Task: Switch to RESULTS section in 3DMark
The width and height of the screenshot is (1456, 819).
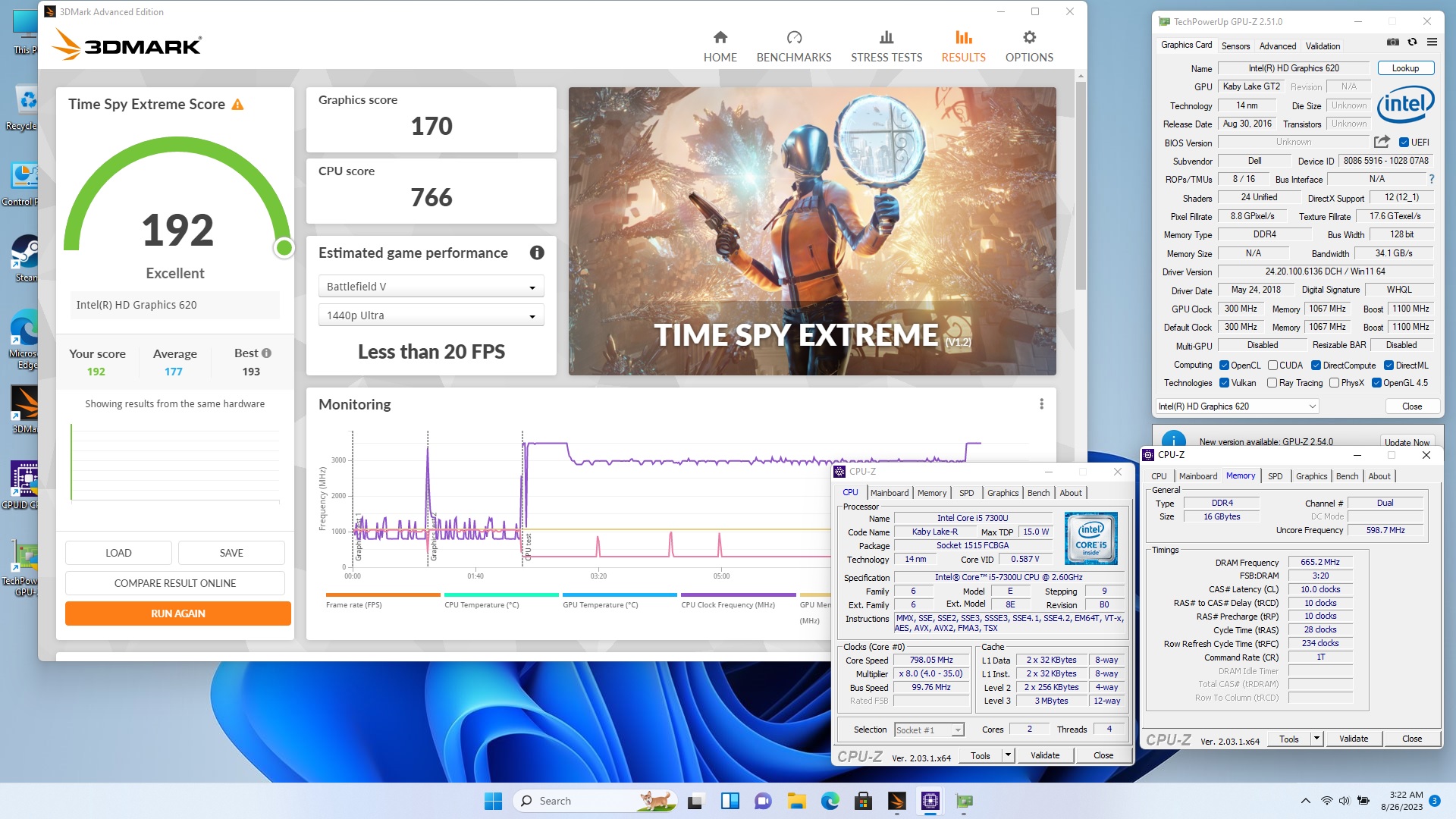Action: [963, 46]
